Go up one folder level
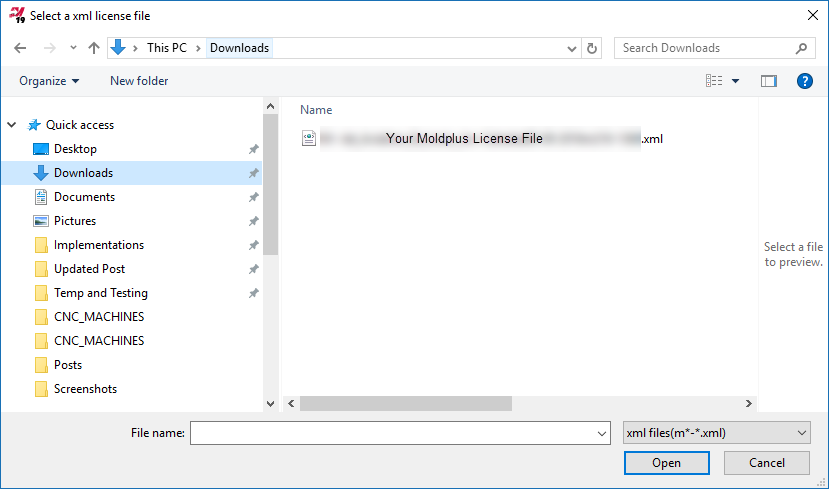This screenshot has width=829, height=489. [94, 48]
